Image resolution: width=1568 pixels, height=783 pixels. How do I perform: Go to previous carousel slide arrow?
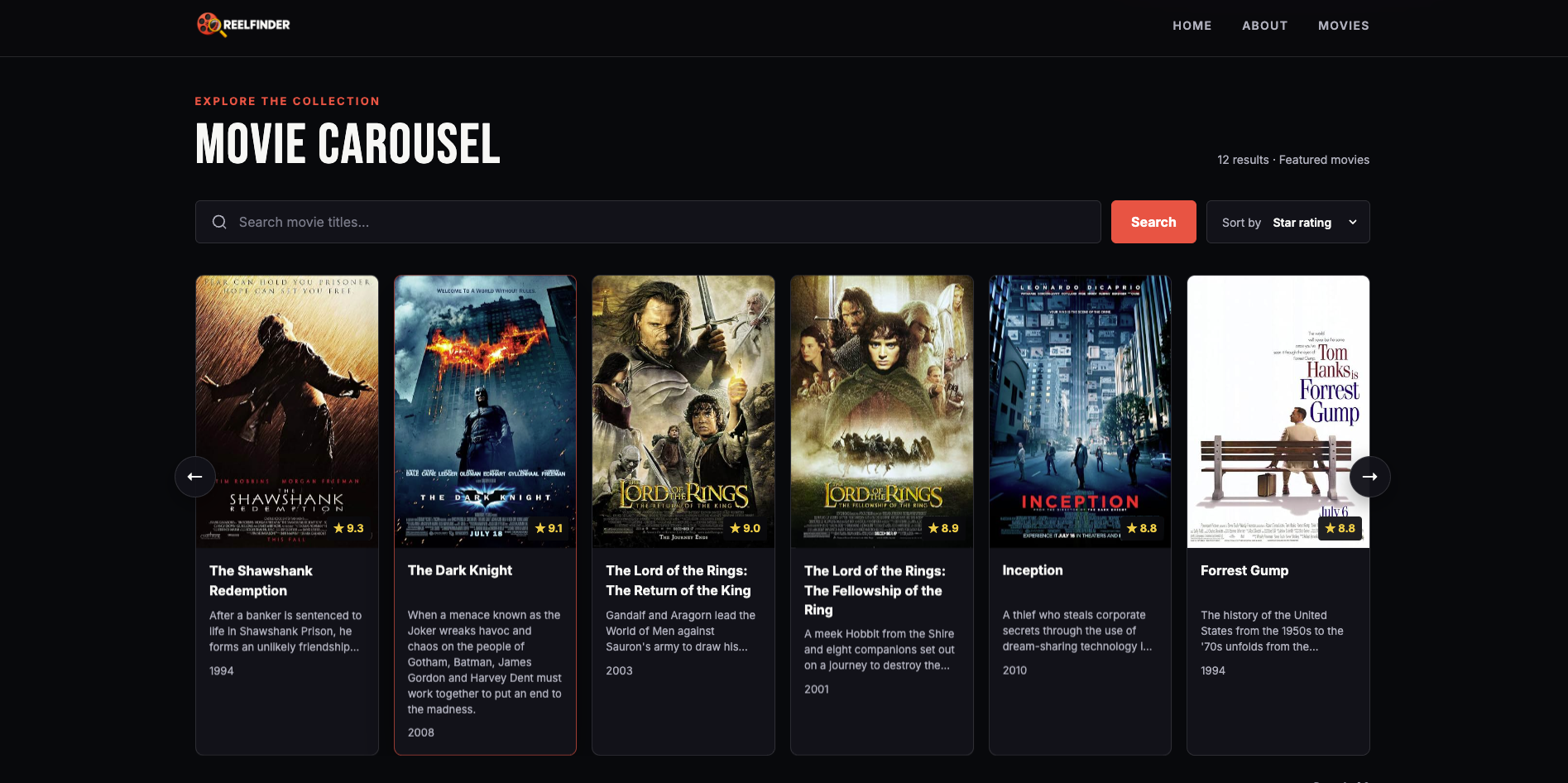point(195,477)
